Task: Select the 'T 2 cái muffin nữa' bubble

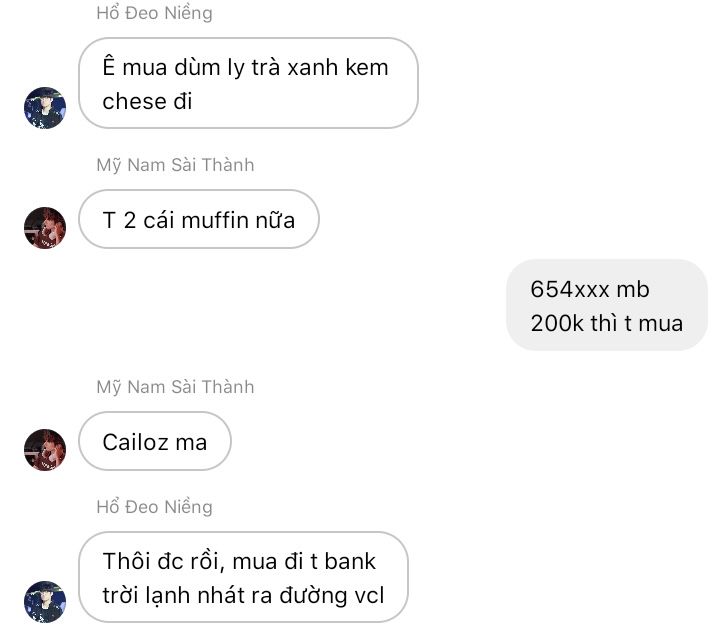Action: pos(199,219)
